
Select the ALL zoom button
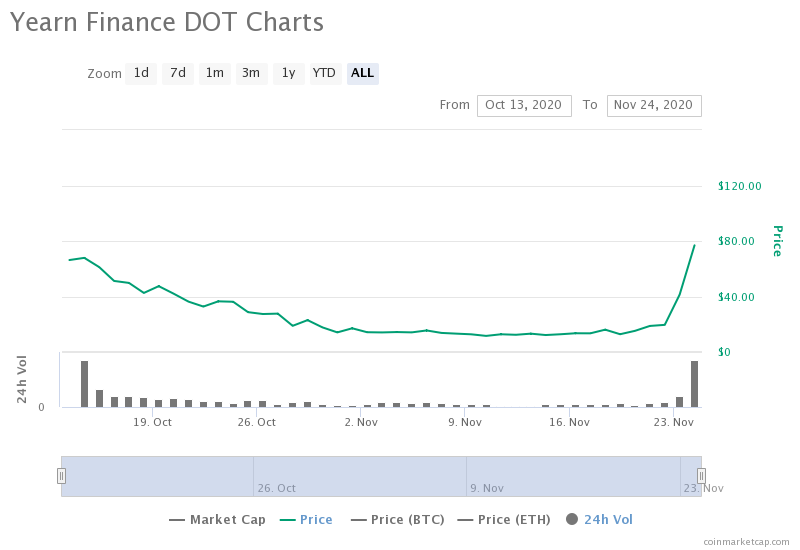point(363,73)
